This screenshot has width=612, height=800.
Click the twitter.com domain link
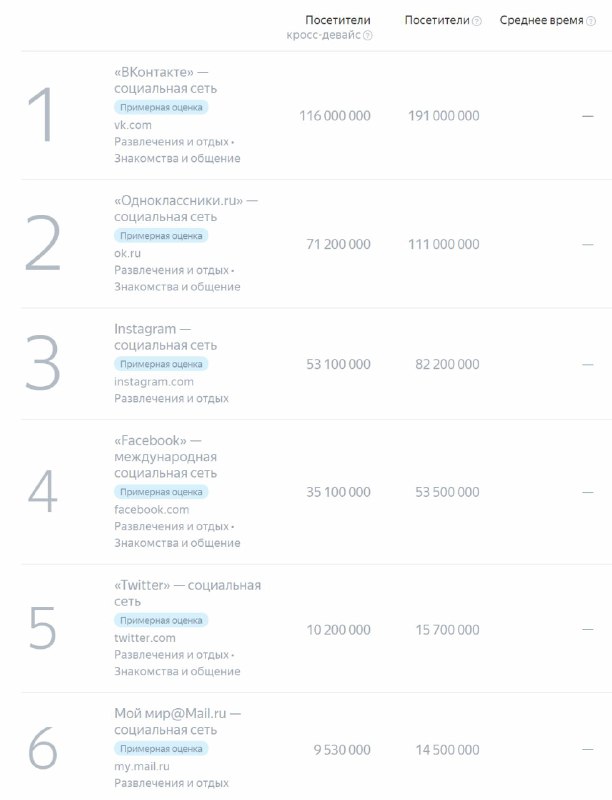click(145, 638)
